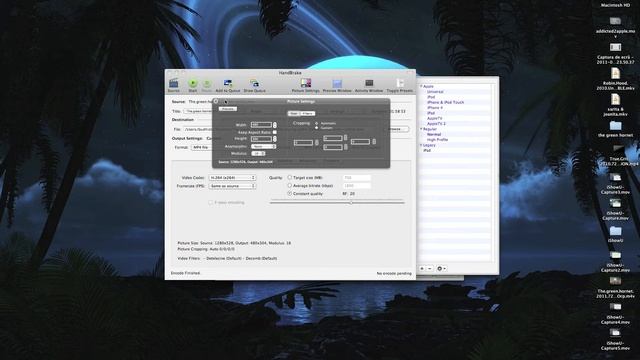640x360 pixels.
Task: Open the Format dropdown showing MP4 file
Action: click(201, 147)
